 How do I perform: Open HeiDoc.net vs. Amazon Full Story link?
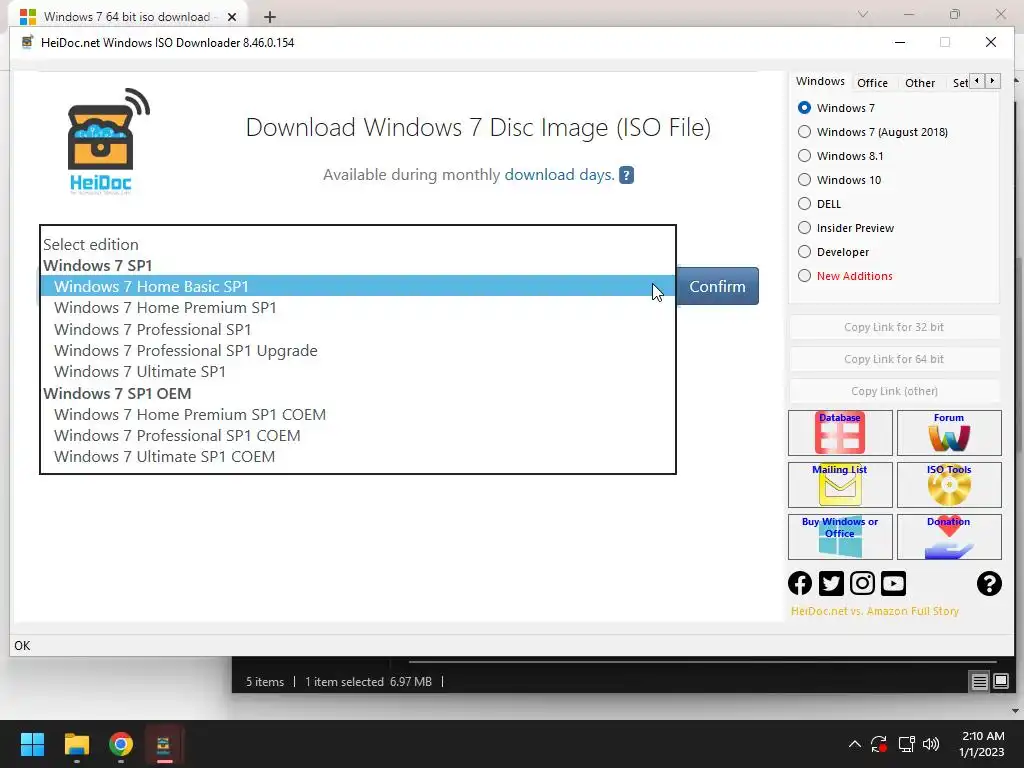(x=874, y=611)
